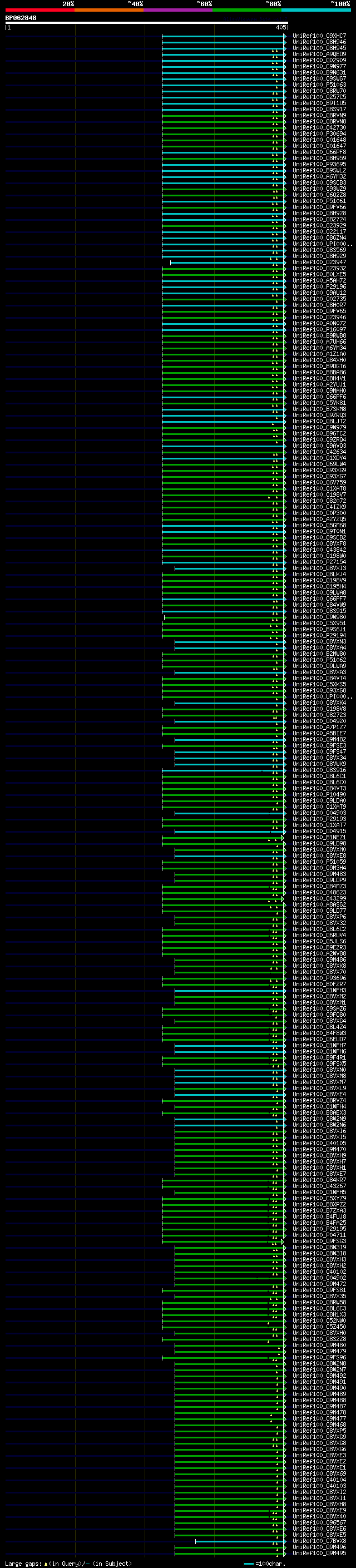The image size is (356, 1568).
Task: Open the hit UniRef100_A9QED9
Action: [319, 54]
